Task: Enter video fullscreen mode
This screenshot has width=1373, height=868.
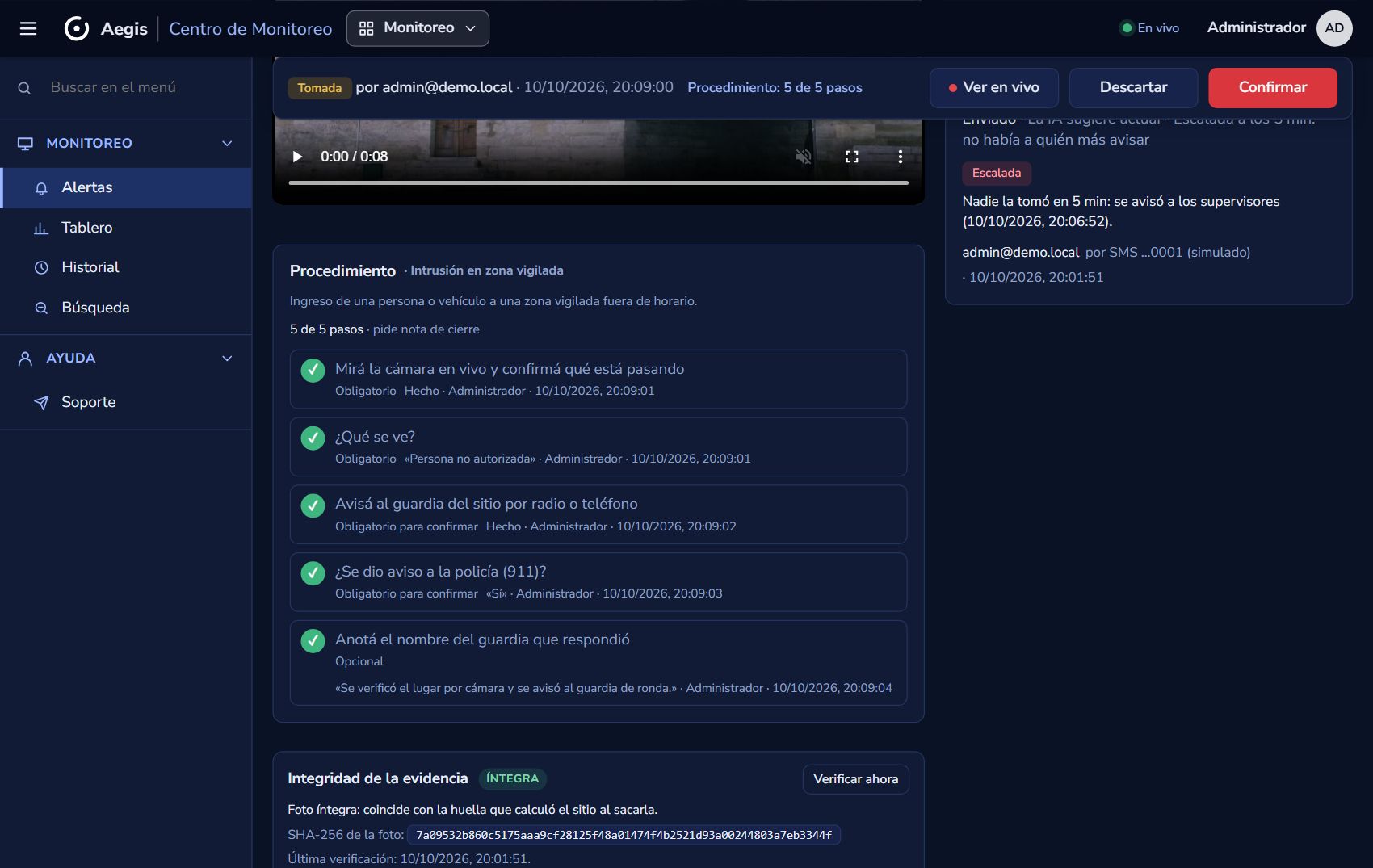Action: 852,157
